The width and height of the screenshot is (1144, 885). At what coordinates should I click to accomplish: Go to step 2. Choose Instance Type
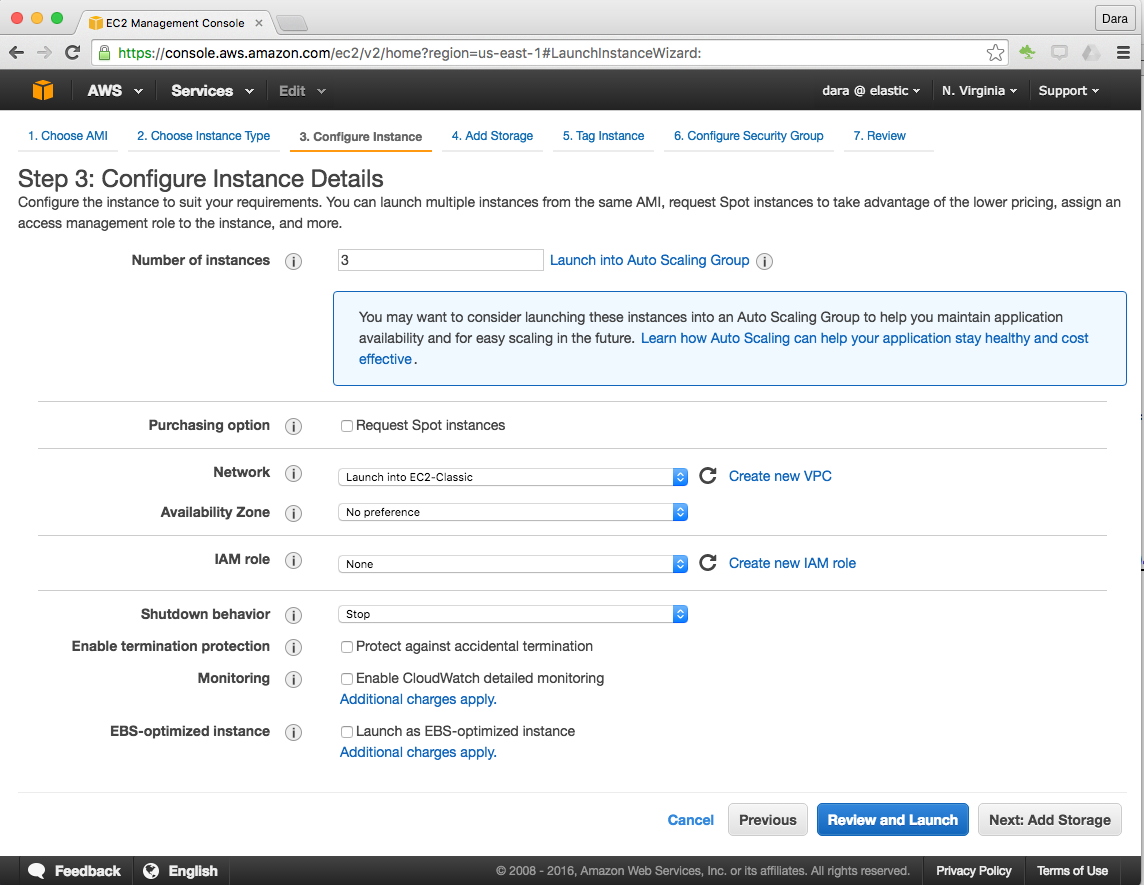[204, 136]
